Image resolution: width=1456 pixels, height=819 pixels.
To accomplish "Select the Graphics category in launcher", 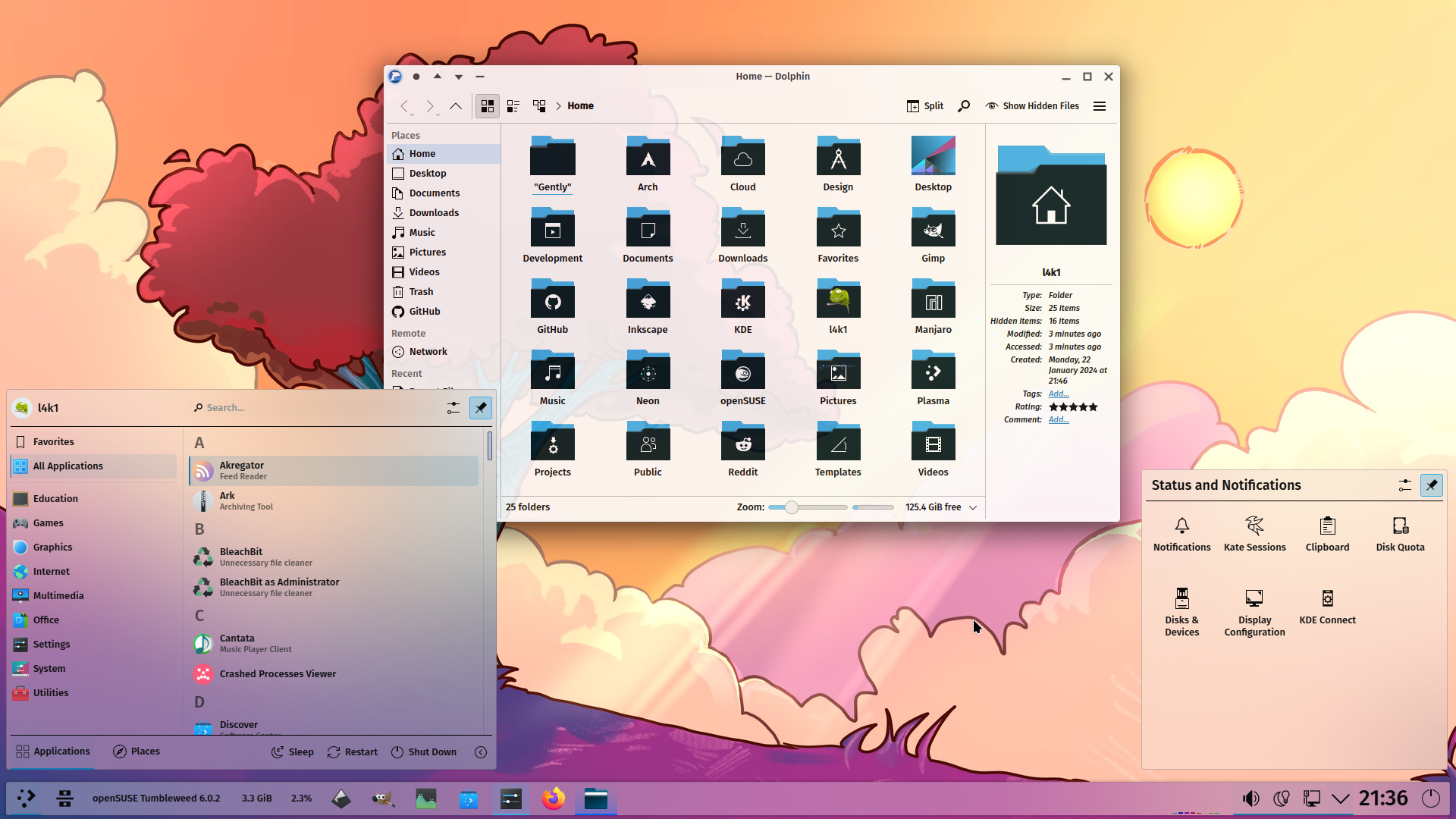I will [x=93, y=548].
